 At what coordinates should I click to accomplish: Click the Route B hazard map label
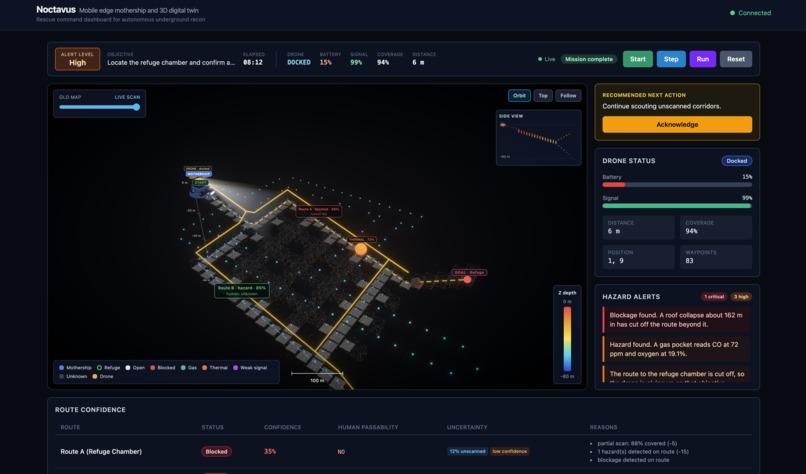242,290
